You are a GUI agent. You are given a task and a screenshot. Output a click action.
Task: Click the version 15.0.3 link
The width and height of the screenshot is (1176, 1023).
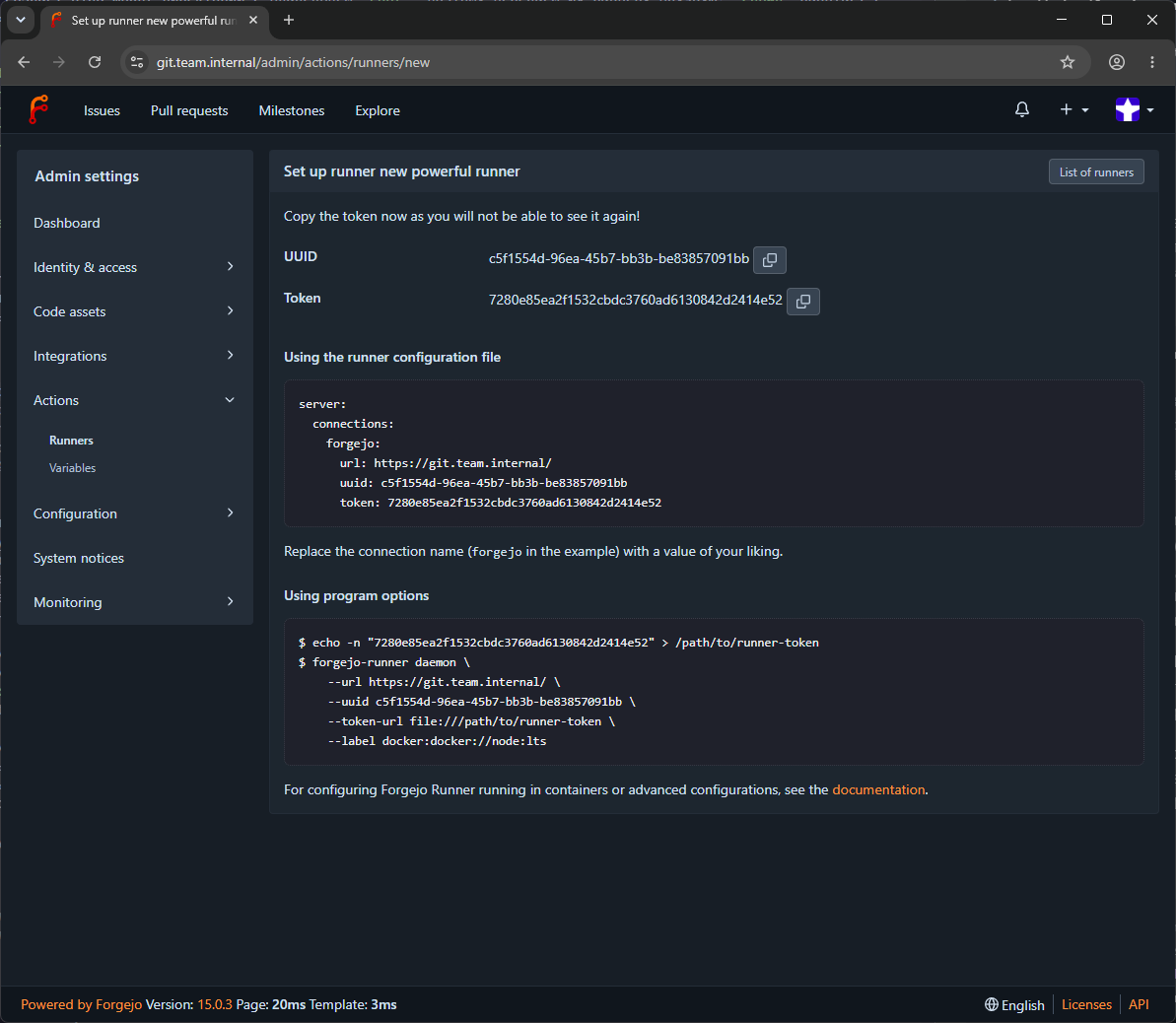tap(215, 1004)
